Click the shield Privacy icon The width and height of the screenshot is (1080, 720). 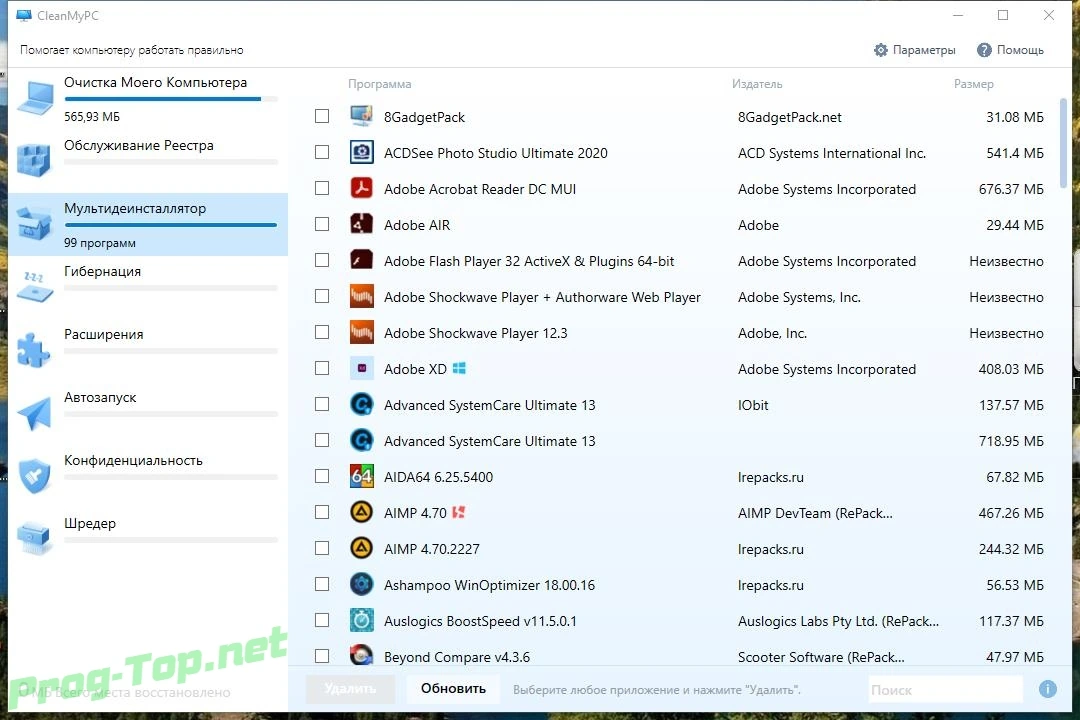click(34, 476)
